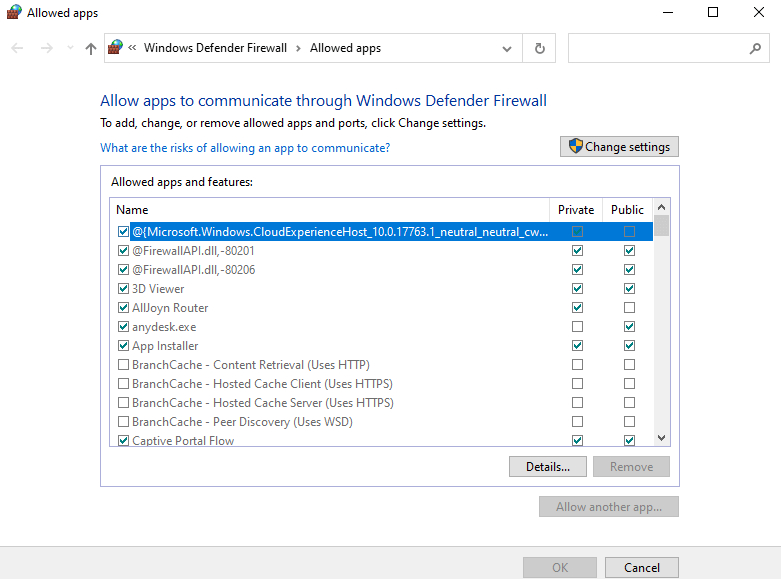The width and height of the screenshot is (781, 579).
Task: Select BranchCache - Content Retrieval (Uses HTTP)
Action: 251,364
